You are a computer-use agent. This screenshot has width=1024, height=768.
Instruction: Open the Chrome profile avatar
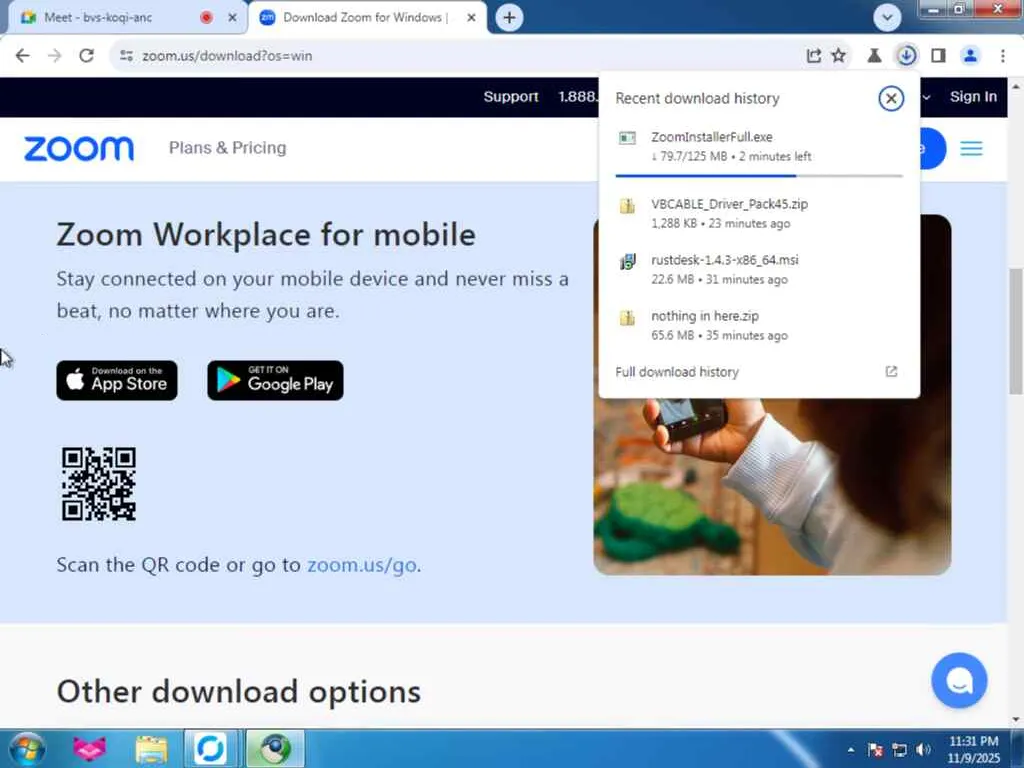[x=970, y=56]
